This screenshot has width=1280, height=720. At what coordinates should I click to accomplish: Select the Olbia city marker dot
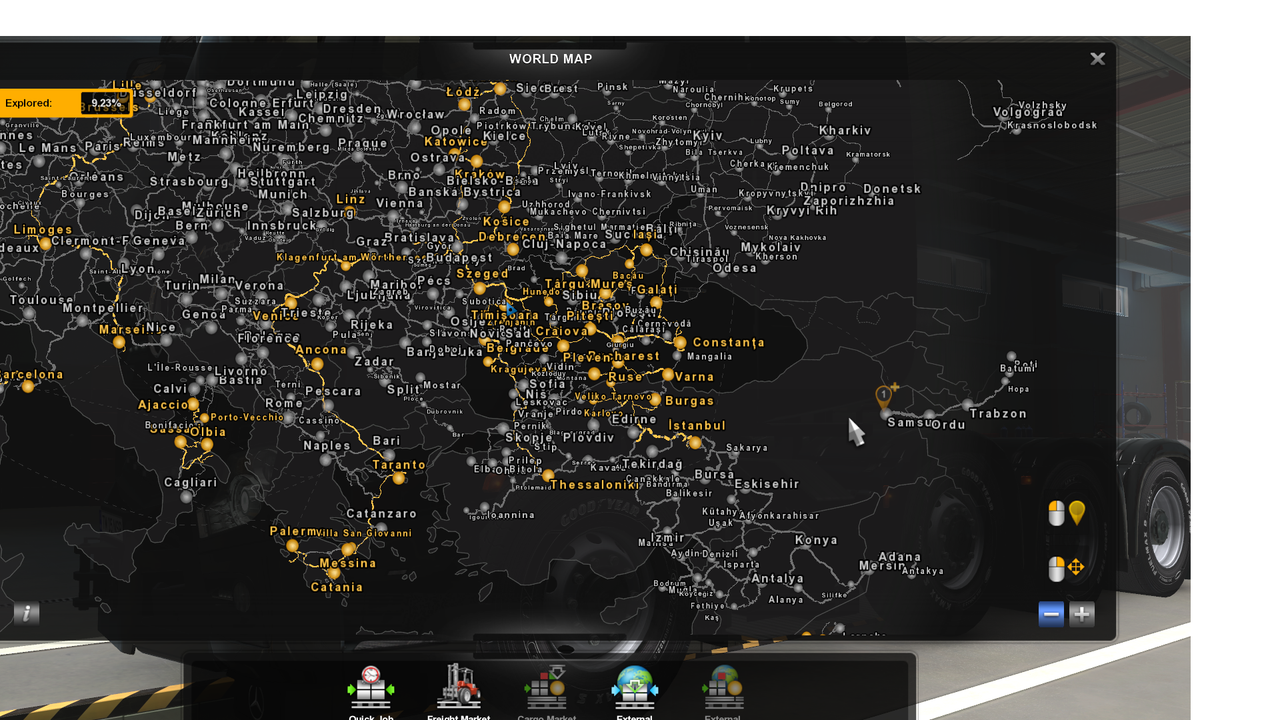click(x=207, y=445)
